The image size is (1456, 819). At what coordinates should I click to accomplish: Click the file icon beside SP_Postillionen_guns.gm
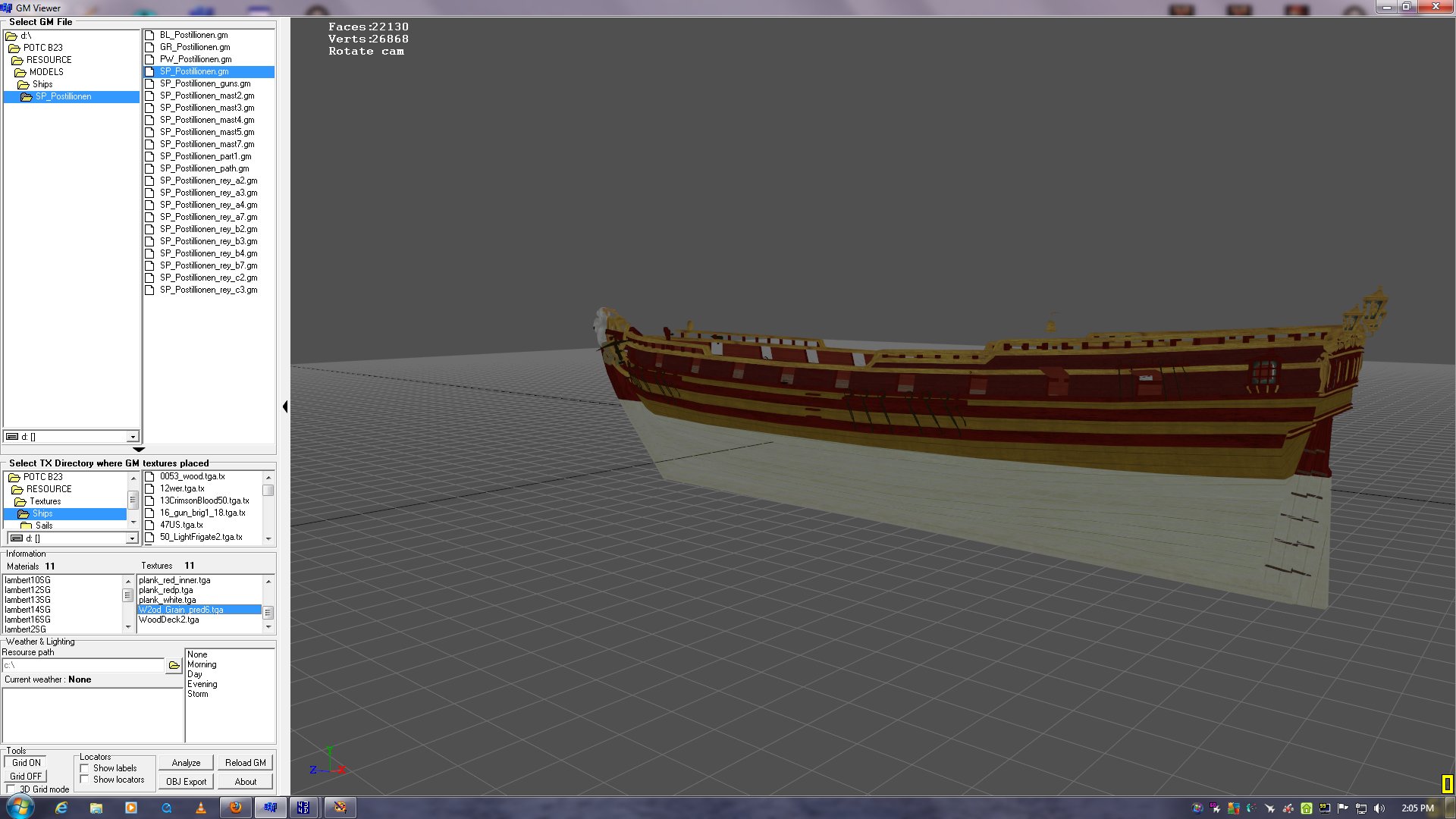click(x=149, y=83)
